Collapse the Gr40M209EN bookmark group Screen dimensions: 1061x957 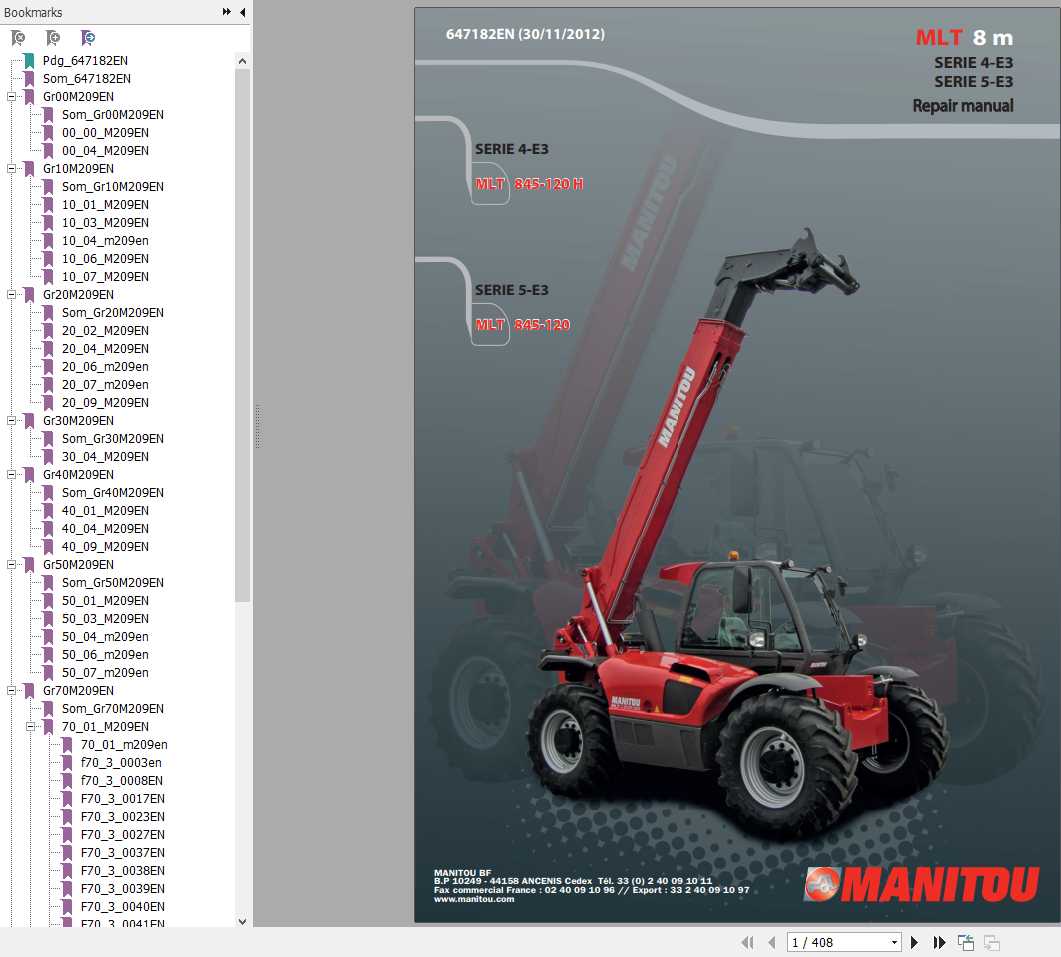point(12,474)
